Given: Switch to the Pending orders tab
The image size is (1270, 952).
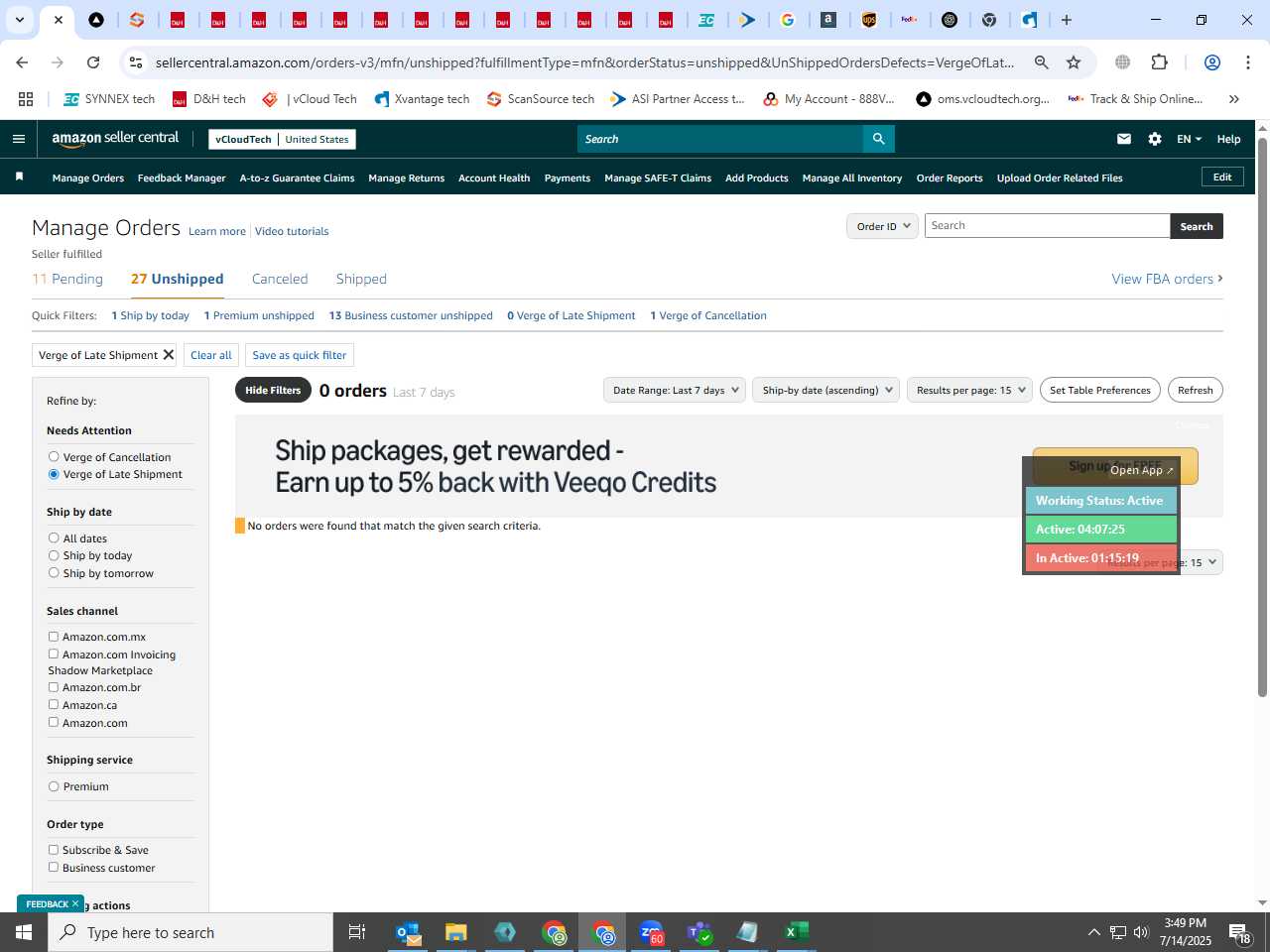Looking at the screenshot, I should click(67, 279).
